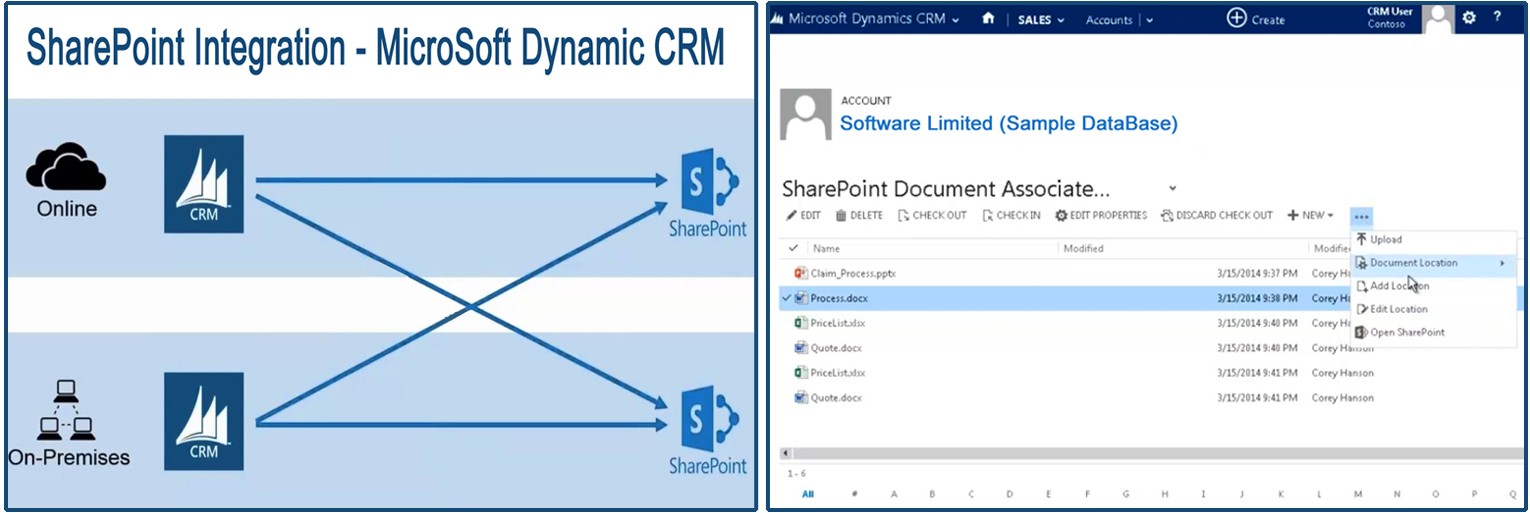Click the DISCARD CHECK OUT command
Image resolution: width=1530 pixels, height=513 pixels.
[x=1217, y=215]
